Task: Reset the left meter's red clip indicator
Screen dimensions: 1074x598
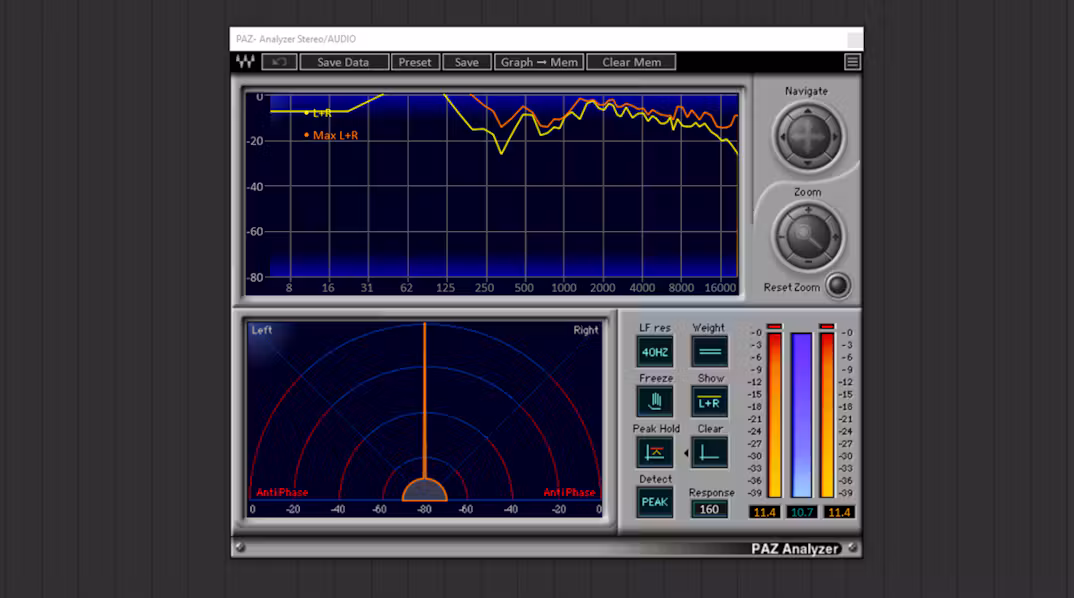Action: [775, 327]
